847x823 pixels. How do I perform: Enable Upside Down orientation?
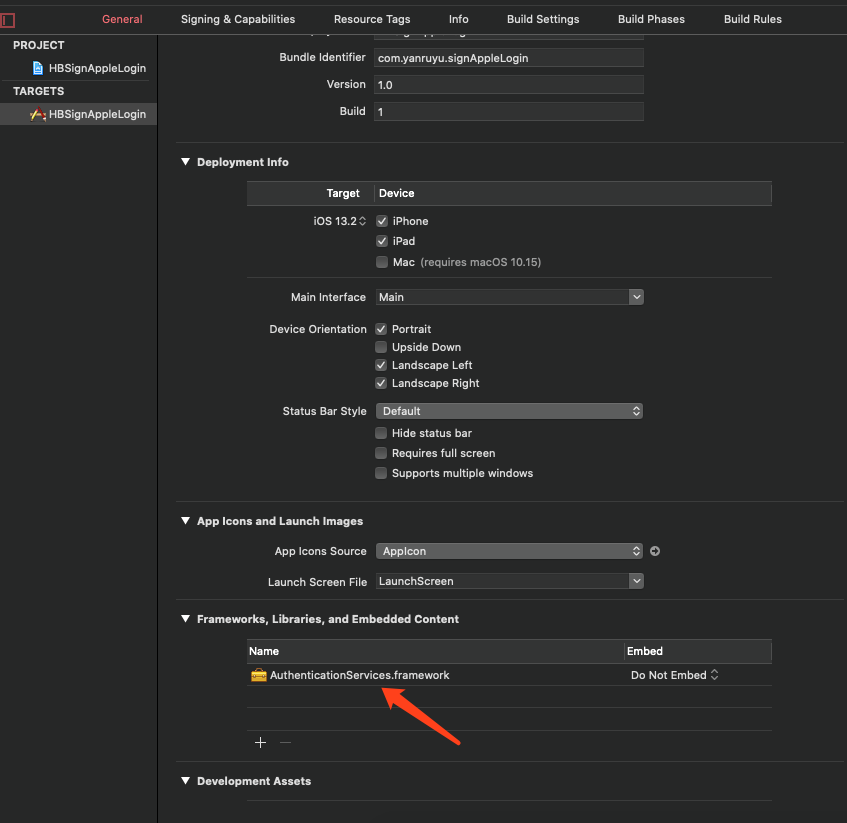tap(381, 347)
